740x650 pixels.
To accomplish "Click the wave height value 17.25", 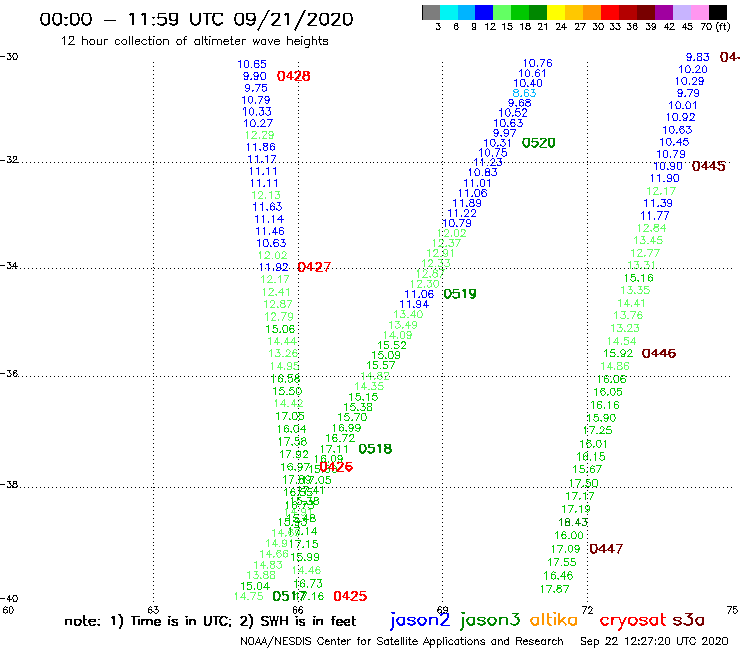I will [x=597, y=431].
